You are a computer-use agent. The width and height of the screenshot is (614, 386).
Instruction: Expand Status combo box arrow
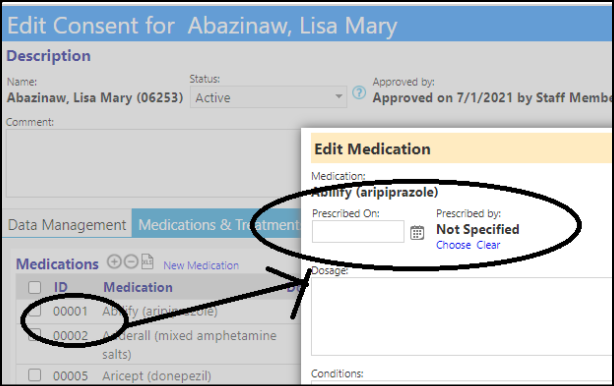[x=339, y=96]
